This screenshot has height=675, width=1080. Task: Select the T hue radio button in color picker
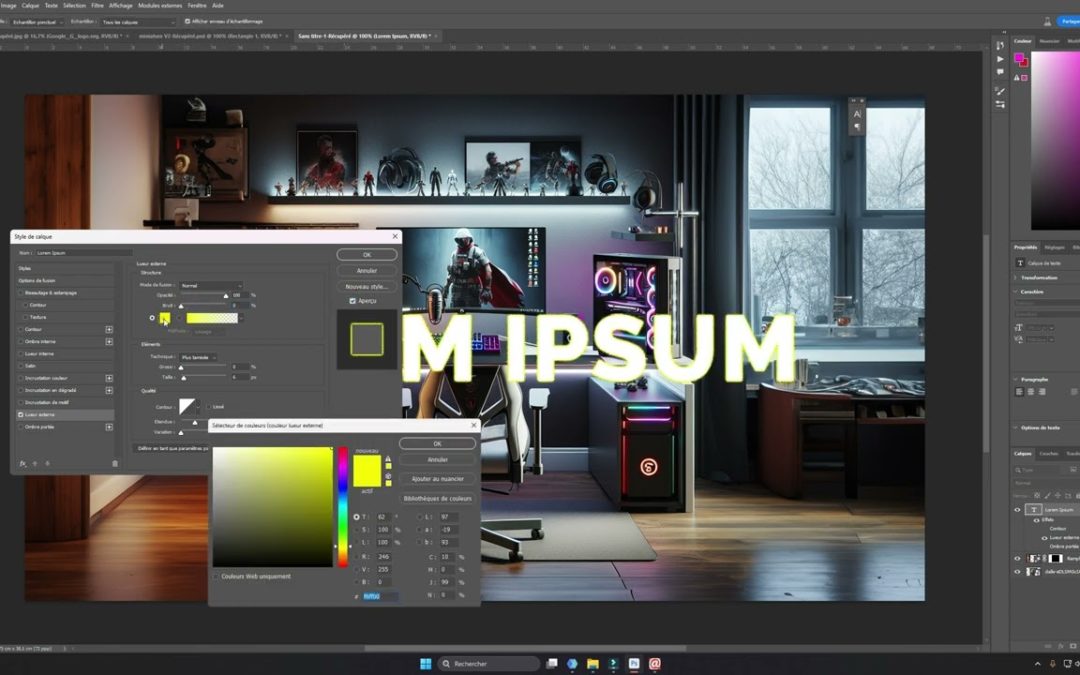pyautogui.click(x=356, y=517)
